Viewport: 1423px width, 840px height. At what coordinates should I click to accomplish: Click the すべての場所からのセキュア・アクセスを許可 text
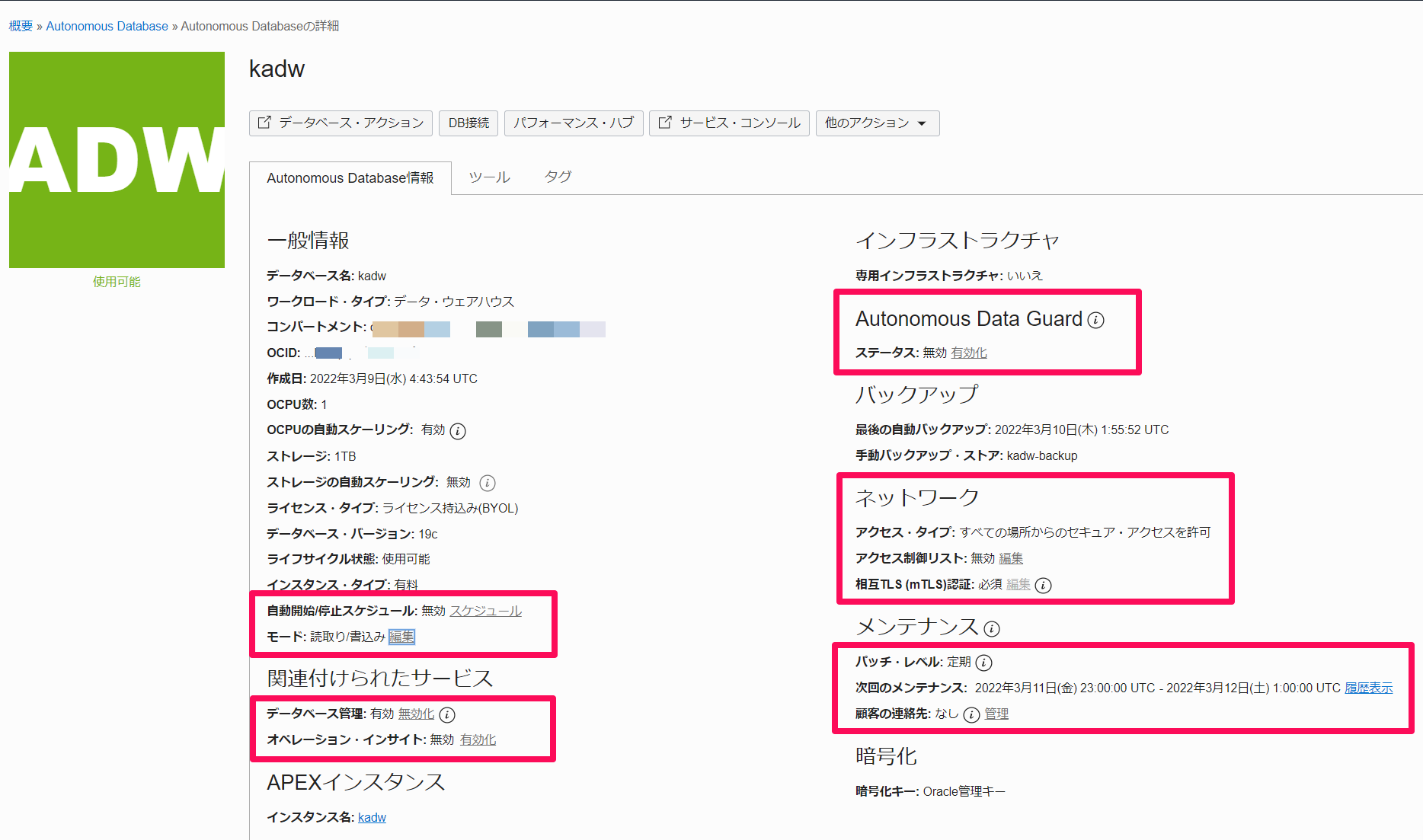pos(1086,532)
